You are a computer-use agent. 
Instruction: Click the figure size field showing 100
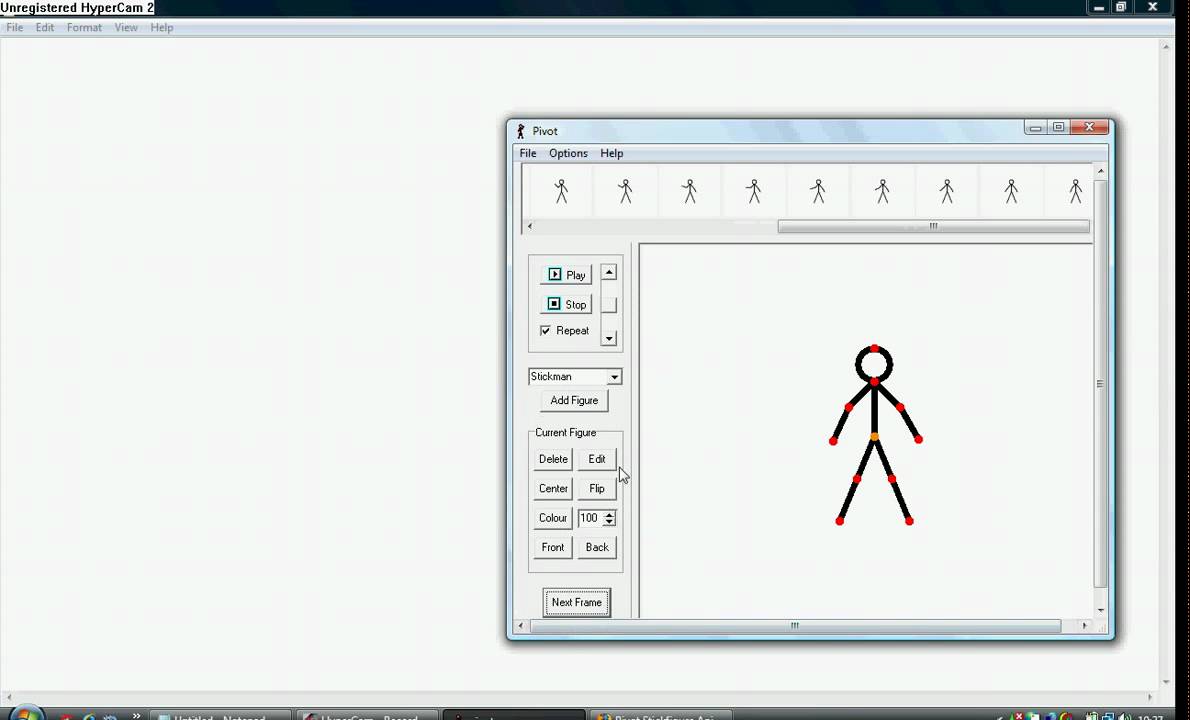coord(590,517)
